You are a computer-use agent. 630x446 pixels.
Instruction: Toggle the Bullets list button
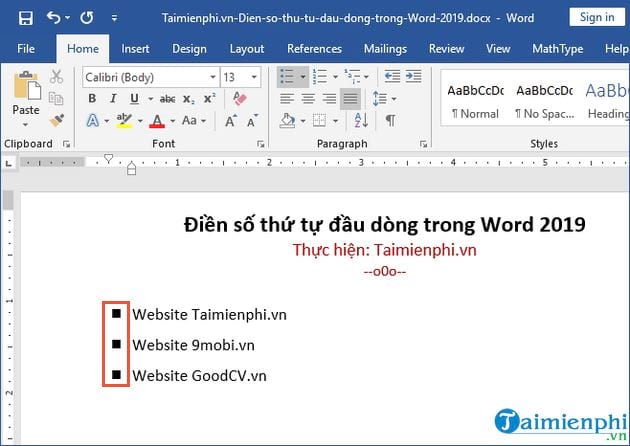click(x=287, y=76)
